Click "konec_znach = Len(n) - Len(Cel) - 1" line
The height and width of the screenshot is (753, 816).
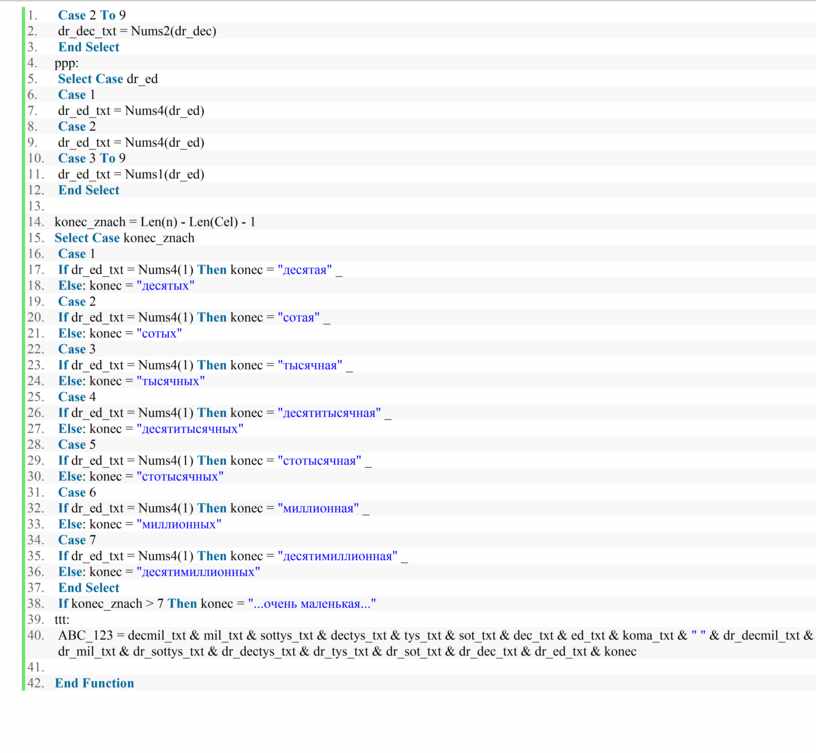click(x=155, y=222)
